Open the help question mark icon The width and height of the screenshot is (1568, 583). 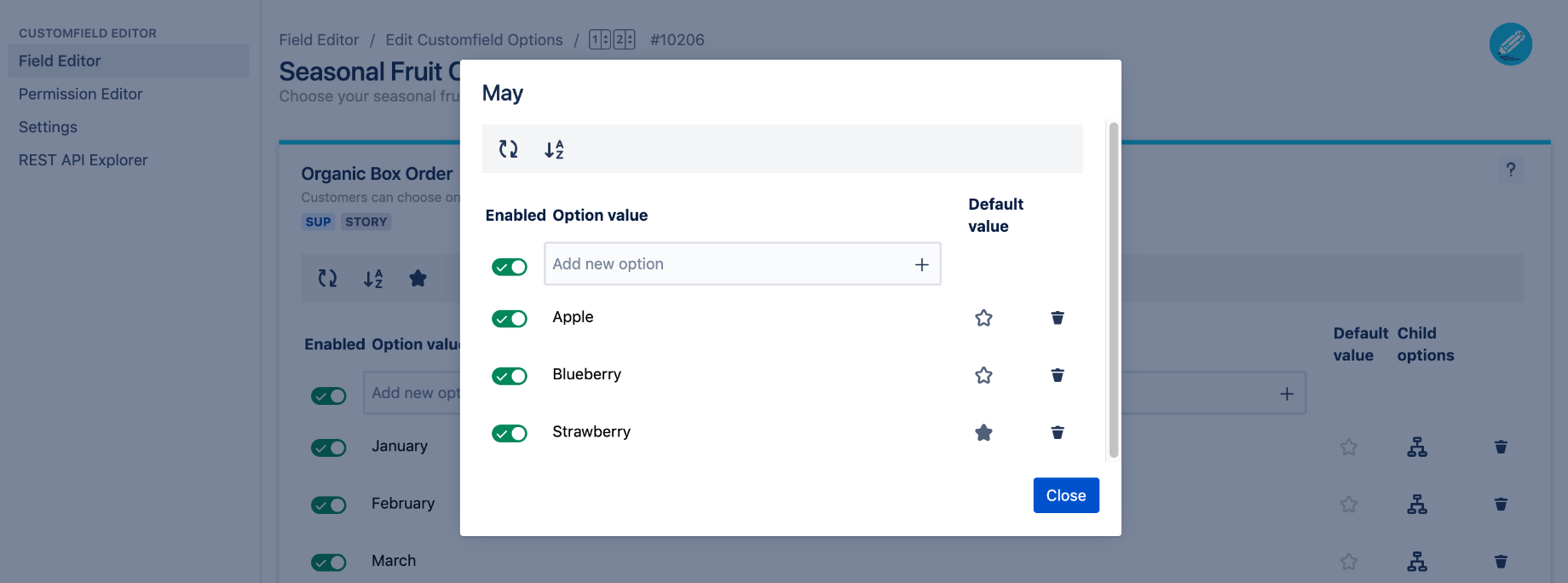[1511, 170]
